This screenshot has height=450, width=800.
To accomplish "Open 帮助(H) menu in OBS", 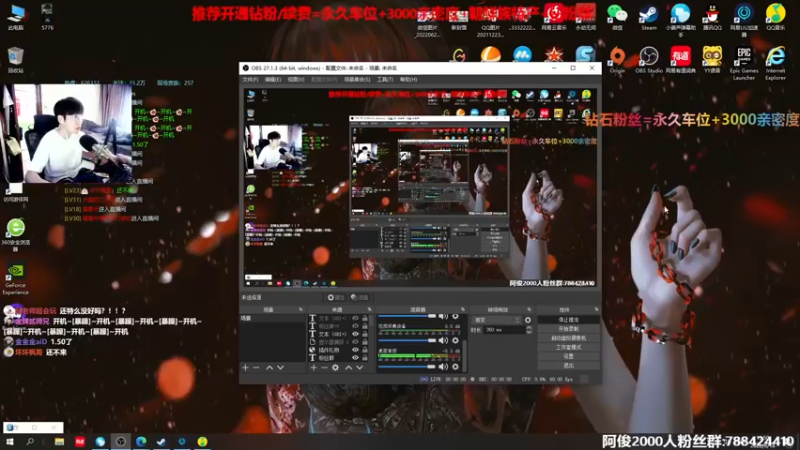I will (409, 80).
